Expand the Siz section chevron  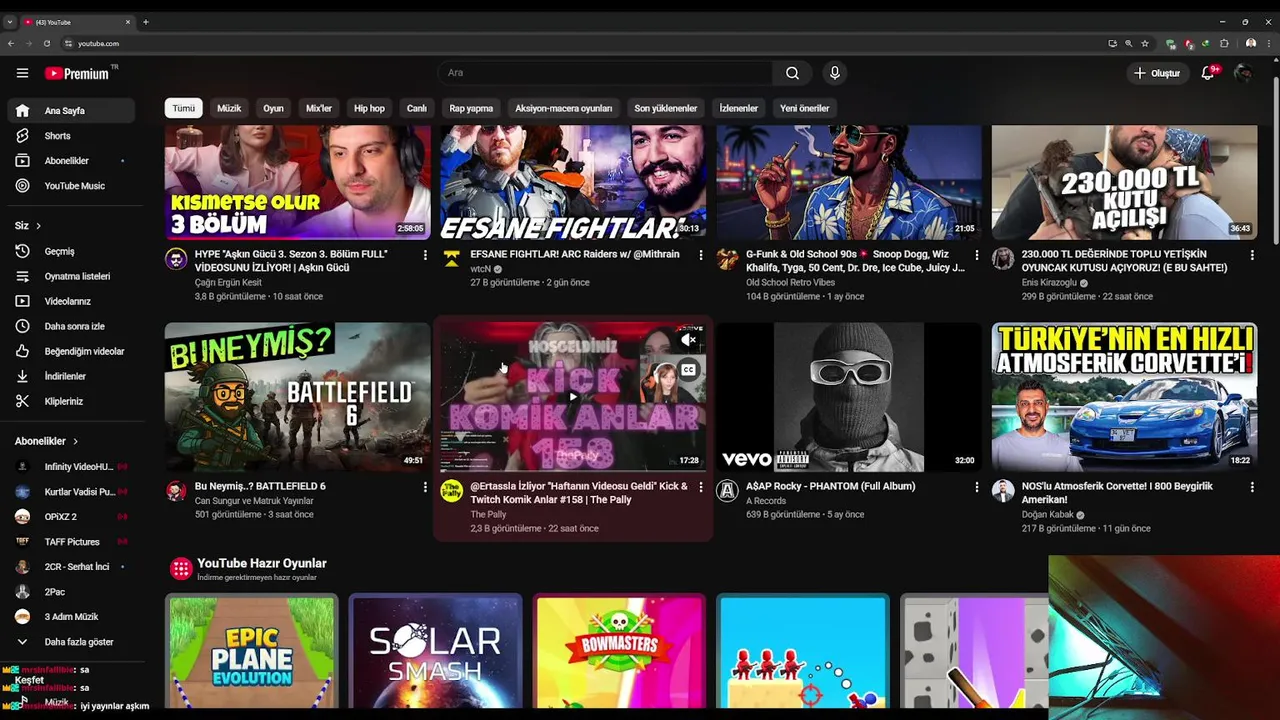coord(38,226)
